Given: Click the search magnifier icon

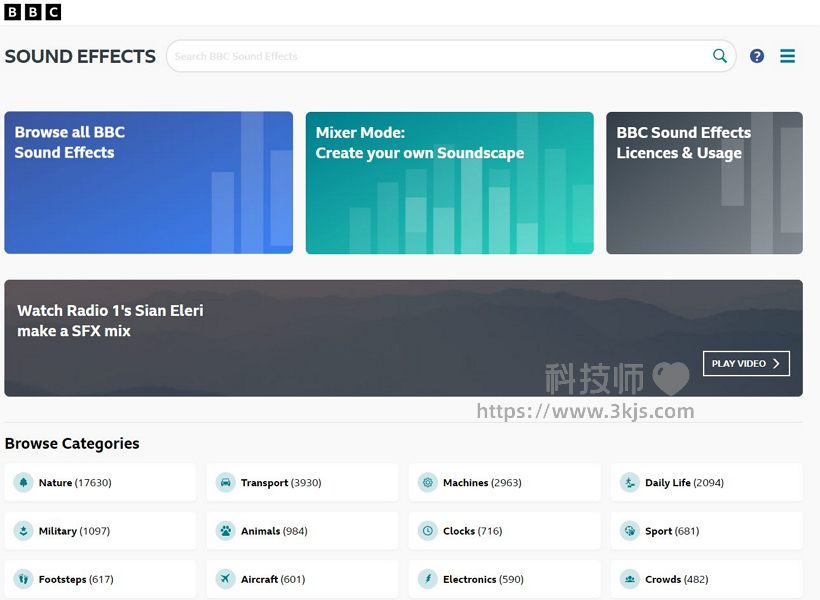Looking at the screenshot, I should tap(720, 55).
